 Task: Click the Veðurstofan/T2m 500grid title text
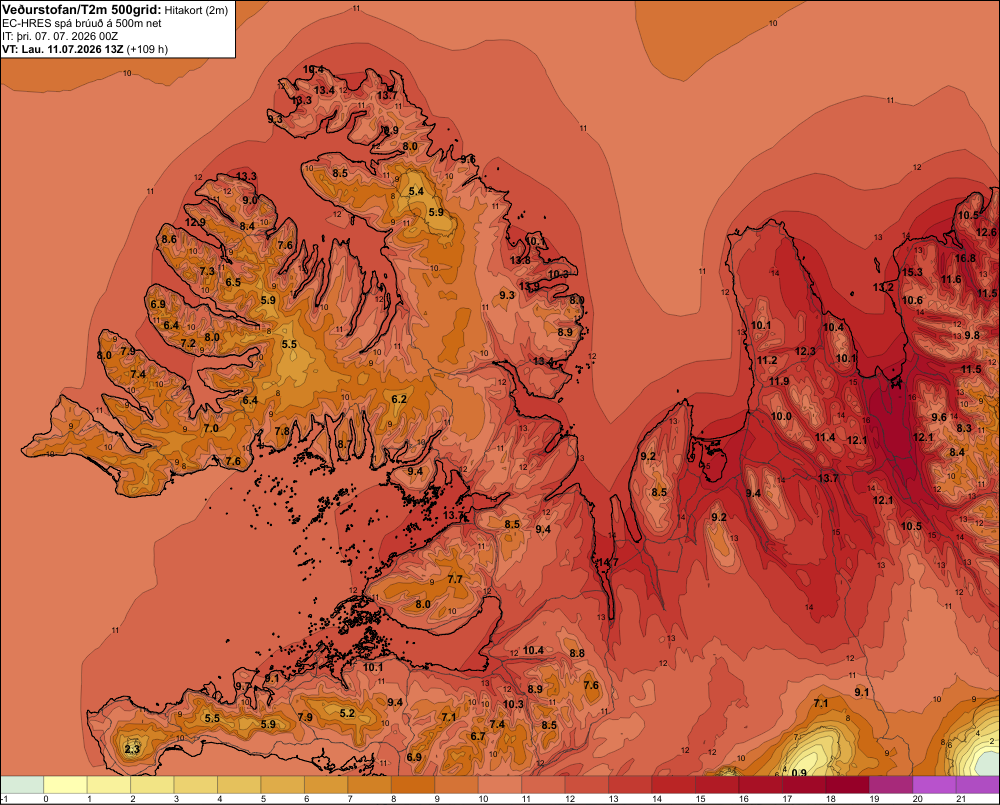(x=81, y=10)
